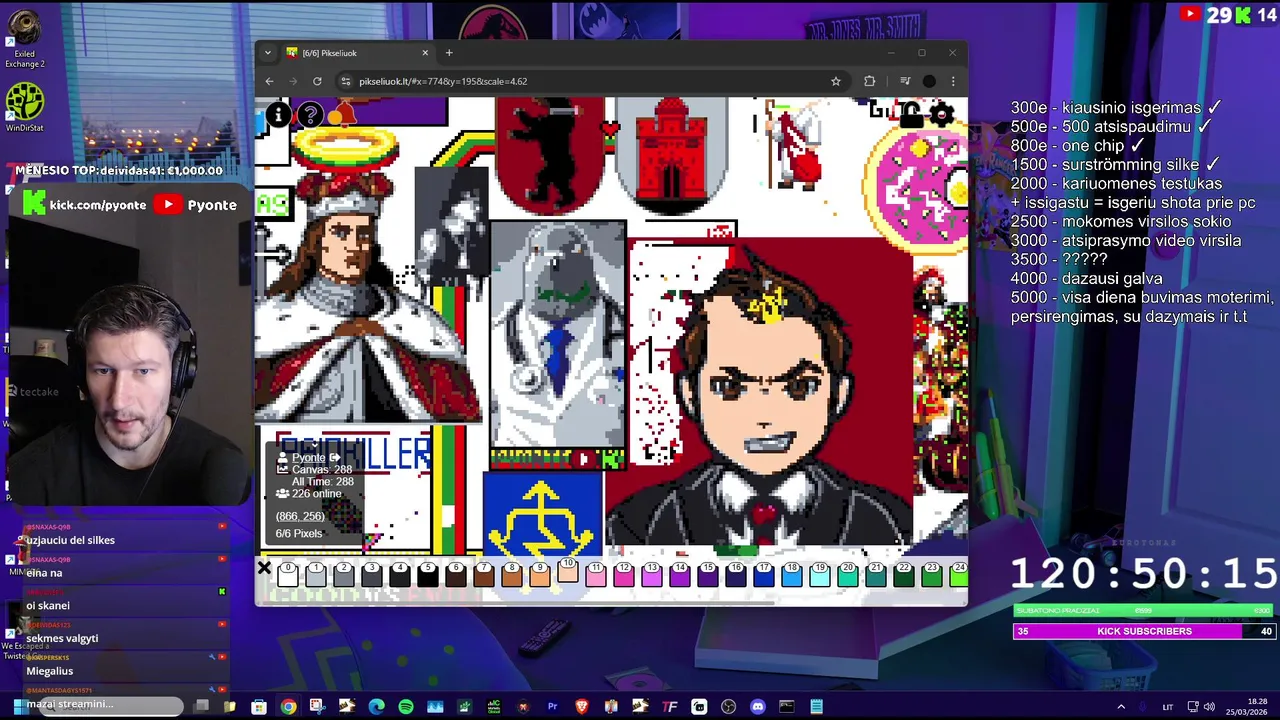
Task: Choose pink color swatch 11
Action: (x=596, y=573)
